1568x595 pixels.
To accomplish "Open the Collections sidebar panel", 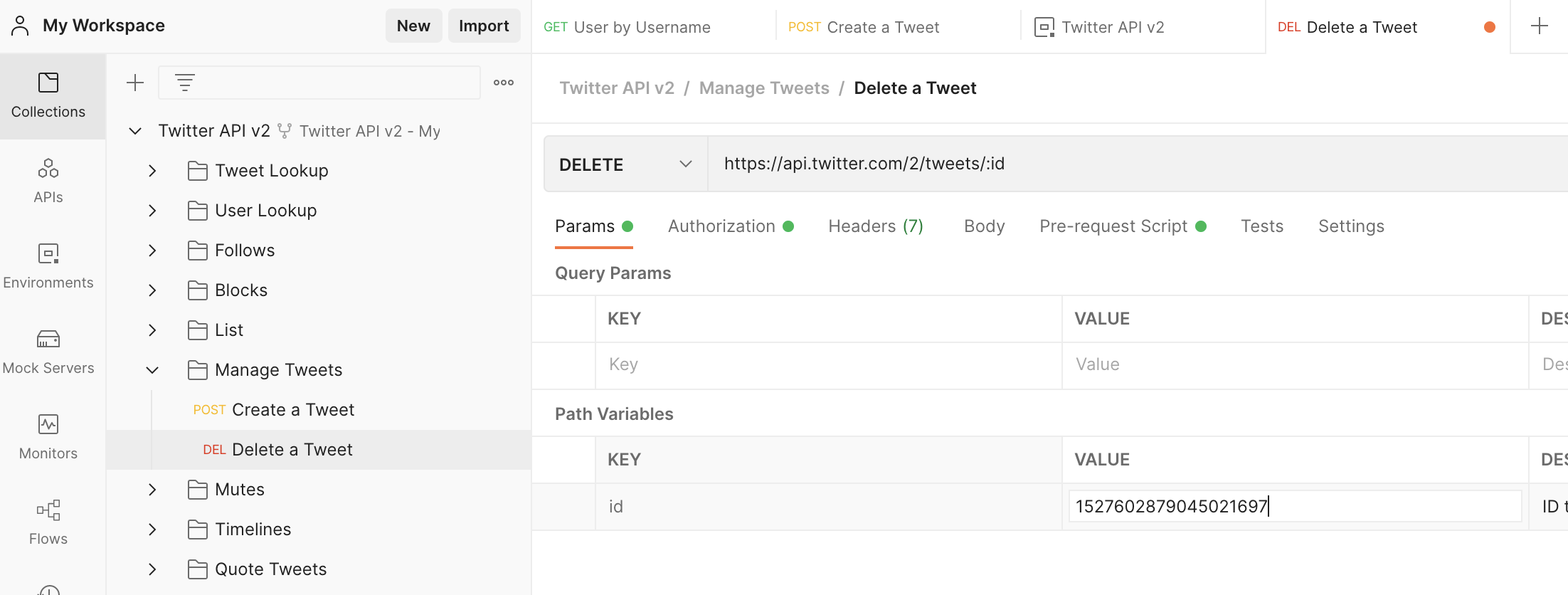I will [48, 95].
